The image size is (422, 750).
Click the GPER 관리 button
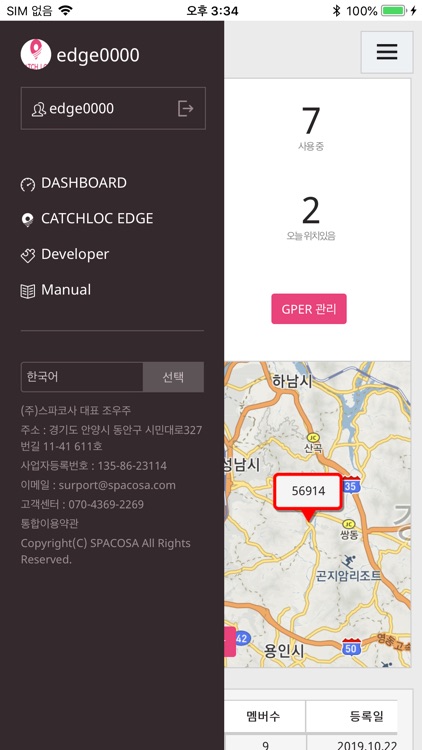click(x=309, y=309)
